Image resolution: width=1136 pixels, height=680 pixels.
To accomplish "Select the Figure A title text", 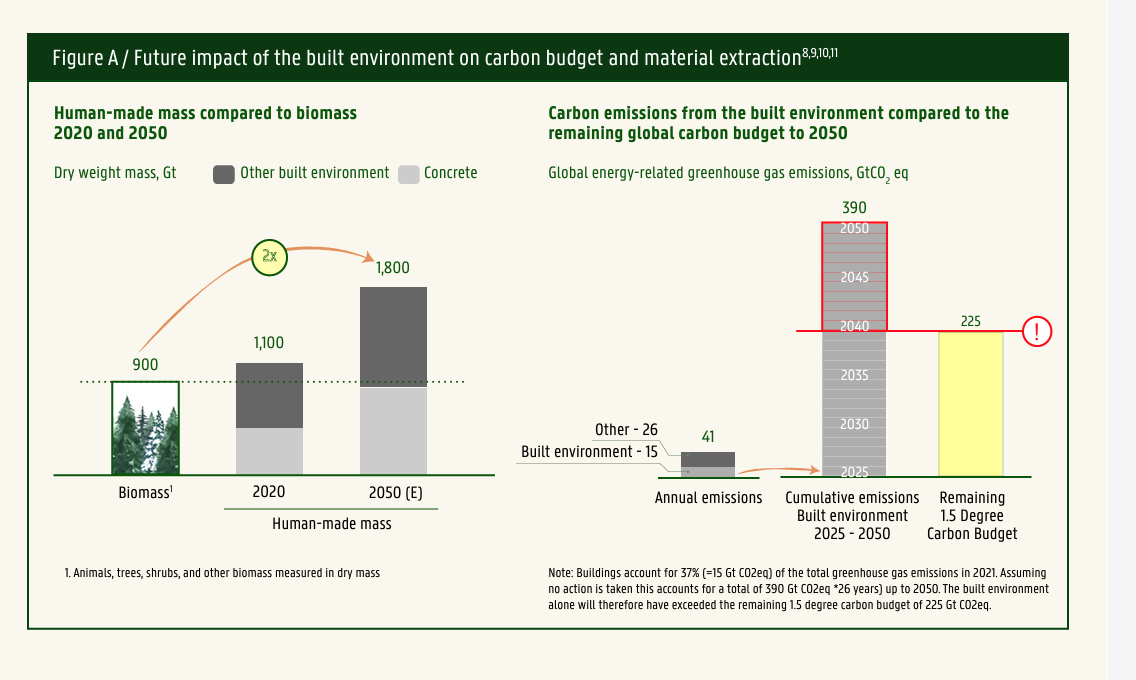I will coord(445,57).
